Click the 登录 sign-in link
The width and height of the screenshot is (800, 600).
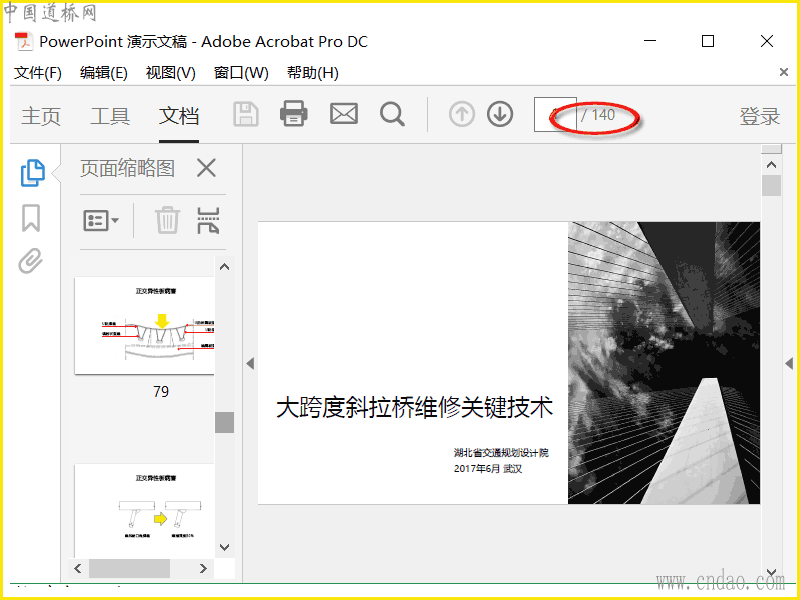(760, 116)
